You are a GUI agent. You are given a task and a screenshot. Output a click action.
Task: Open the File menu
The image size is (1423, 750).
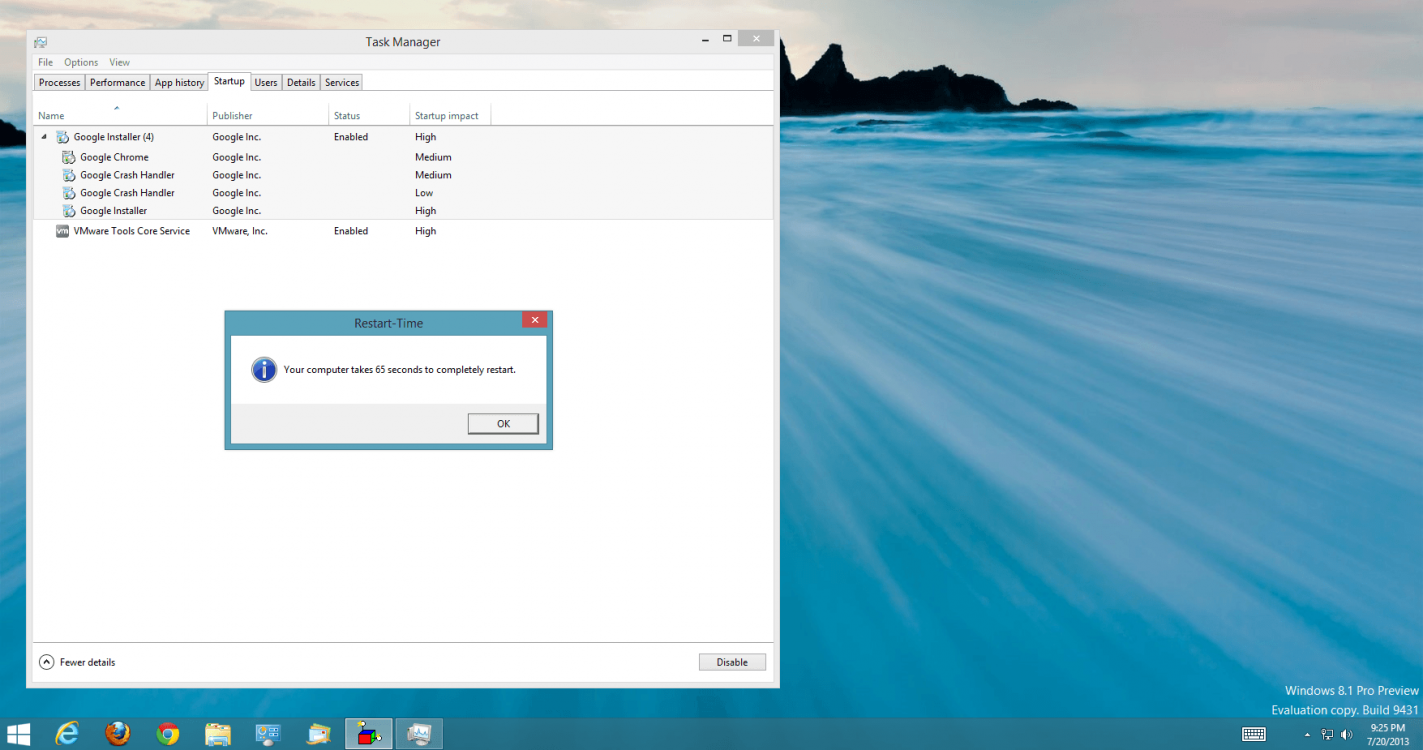(45, 62)
